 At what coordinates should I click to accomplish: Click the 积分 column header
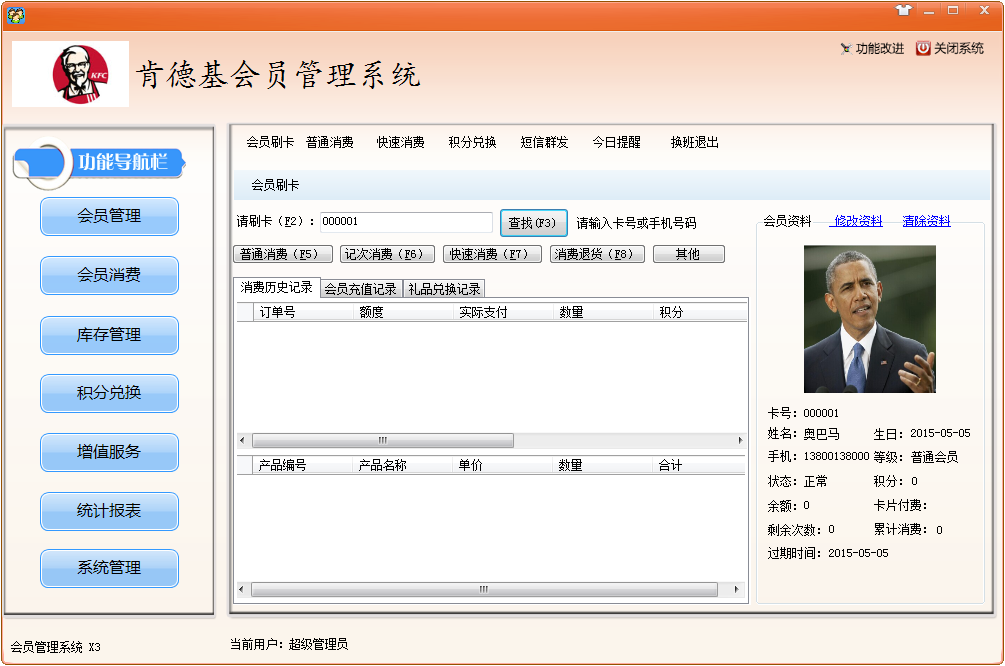pyautogui.click(x=700, y=312)
